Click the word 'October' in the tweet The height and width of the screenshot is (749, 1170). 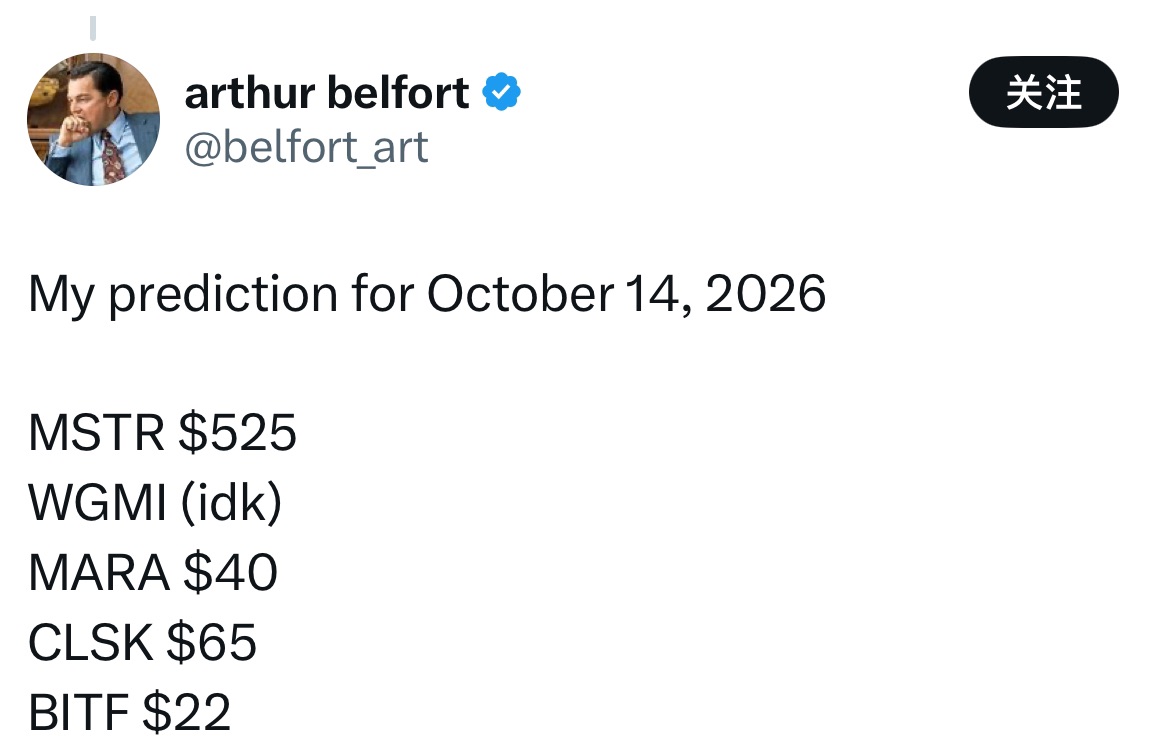[x=520, y=293]
